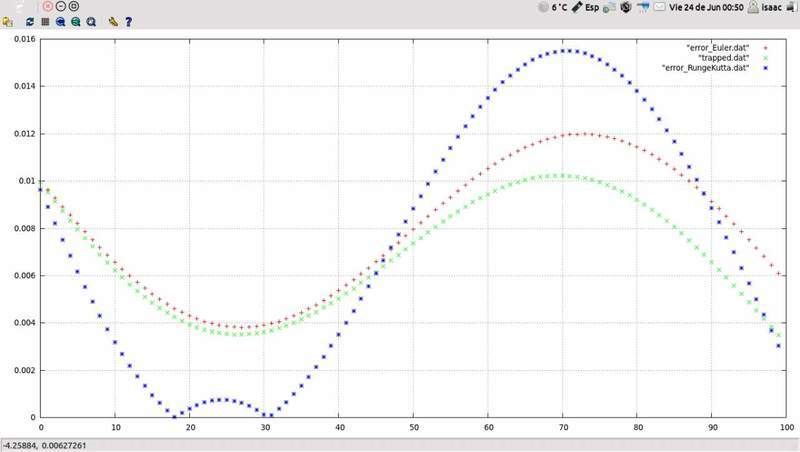Image resolution: width=800 pixels, height=452 pixels.
Task: Apply next zoom settings
Action: click(x=76, y=21)
